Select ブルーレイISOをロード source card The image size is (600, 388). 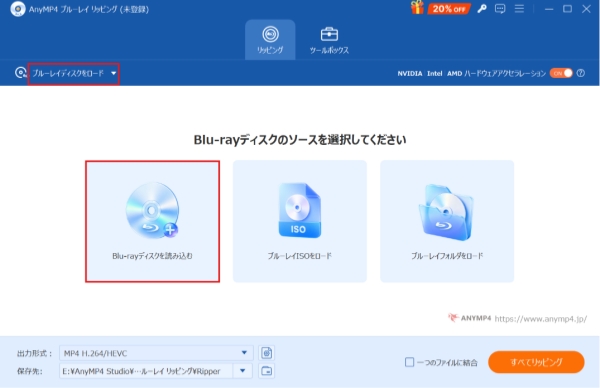coord(300,222)
